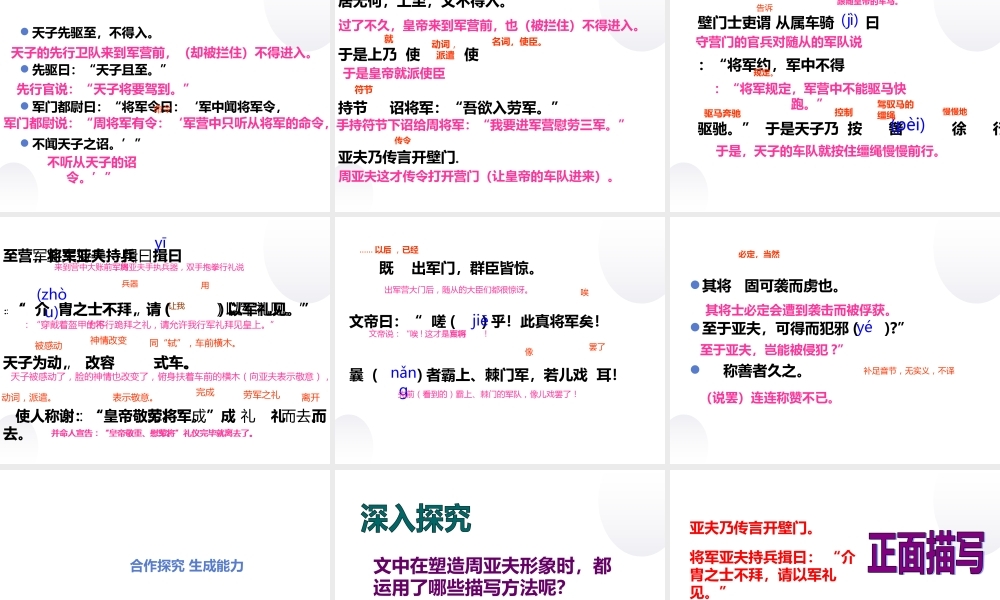Select the line 天子为动，改容式车。
This screenshot has width=1000, height=600.
click(x=96, y=363)
